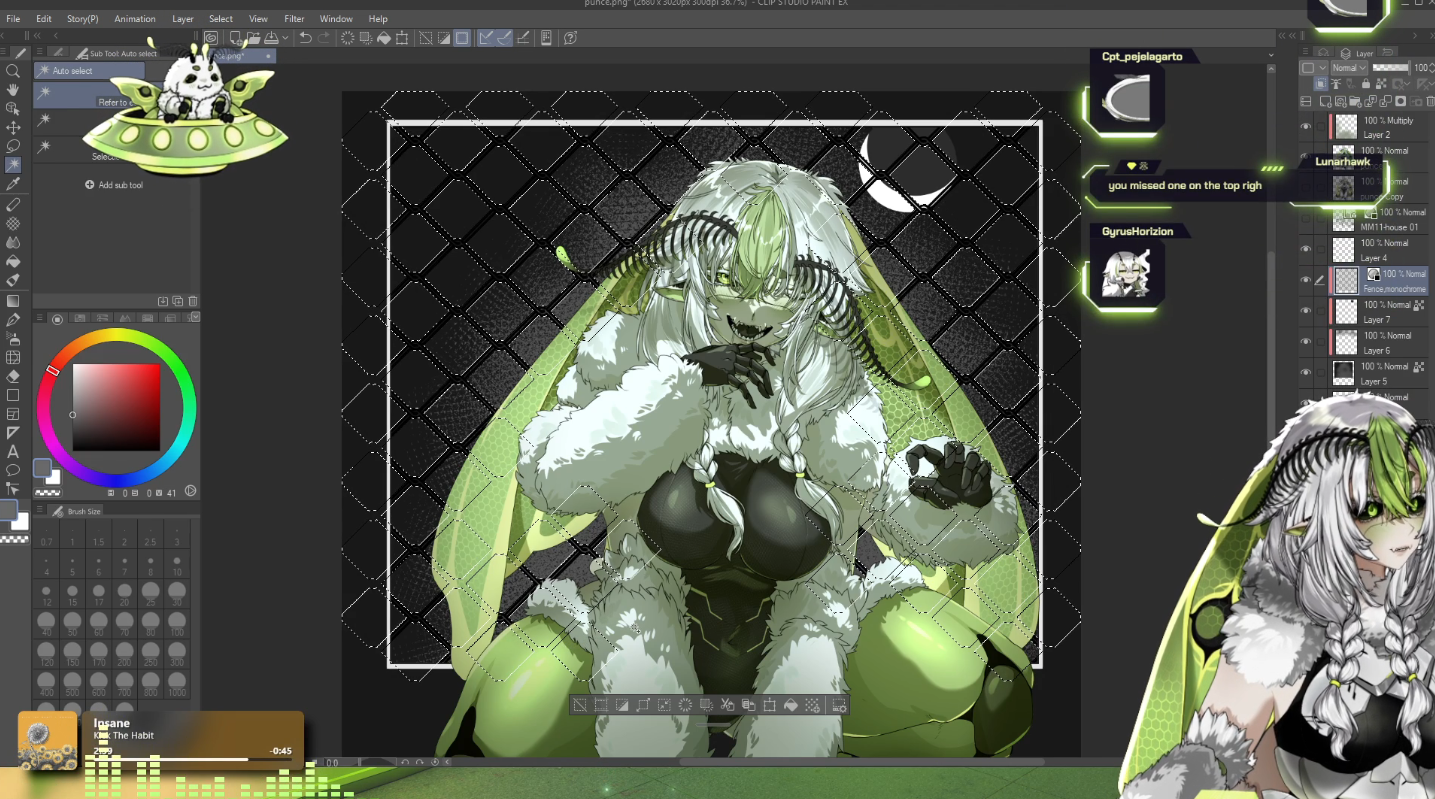
Task: Open the layer blending mode dropdown
Action: [x=1348, y=68]
